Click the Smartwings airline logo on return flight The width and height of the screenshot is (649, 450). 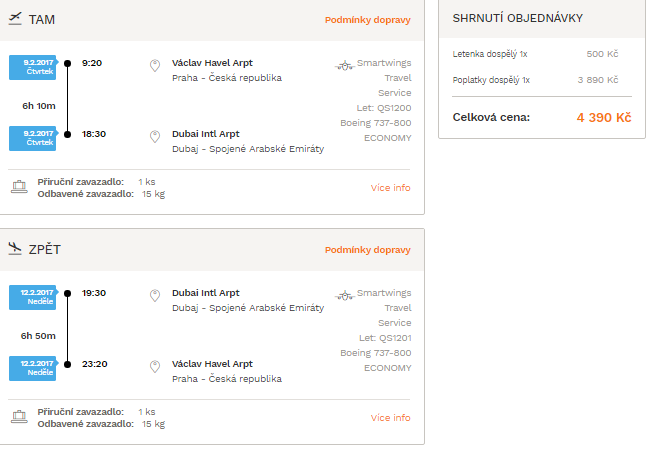(x=345, y=295)
